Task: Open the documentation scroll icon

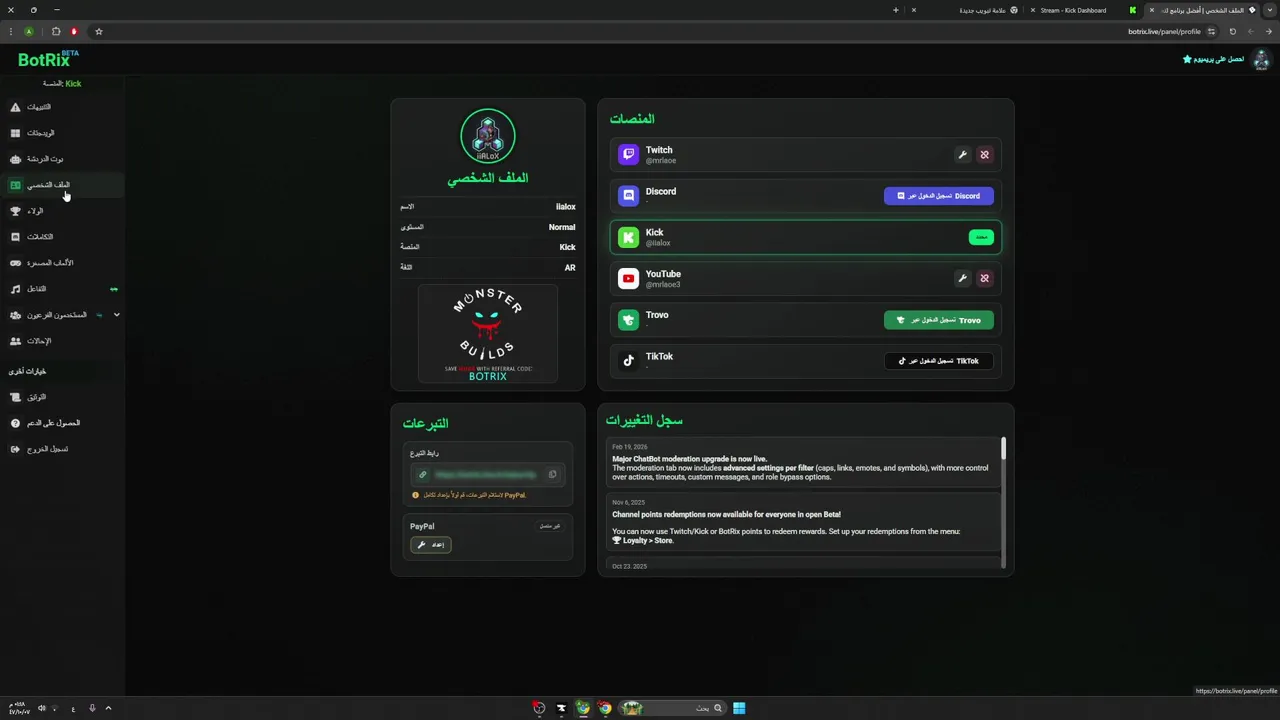Action: click(15, 397)
